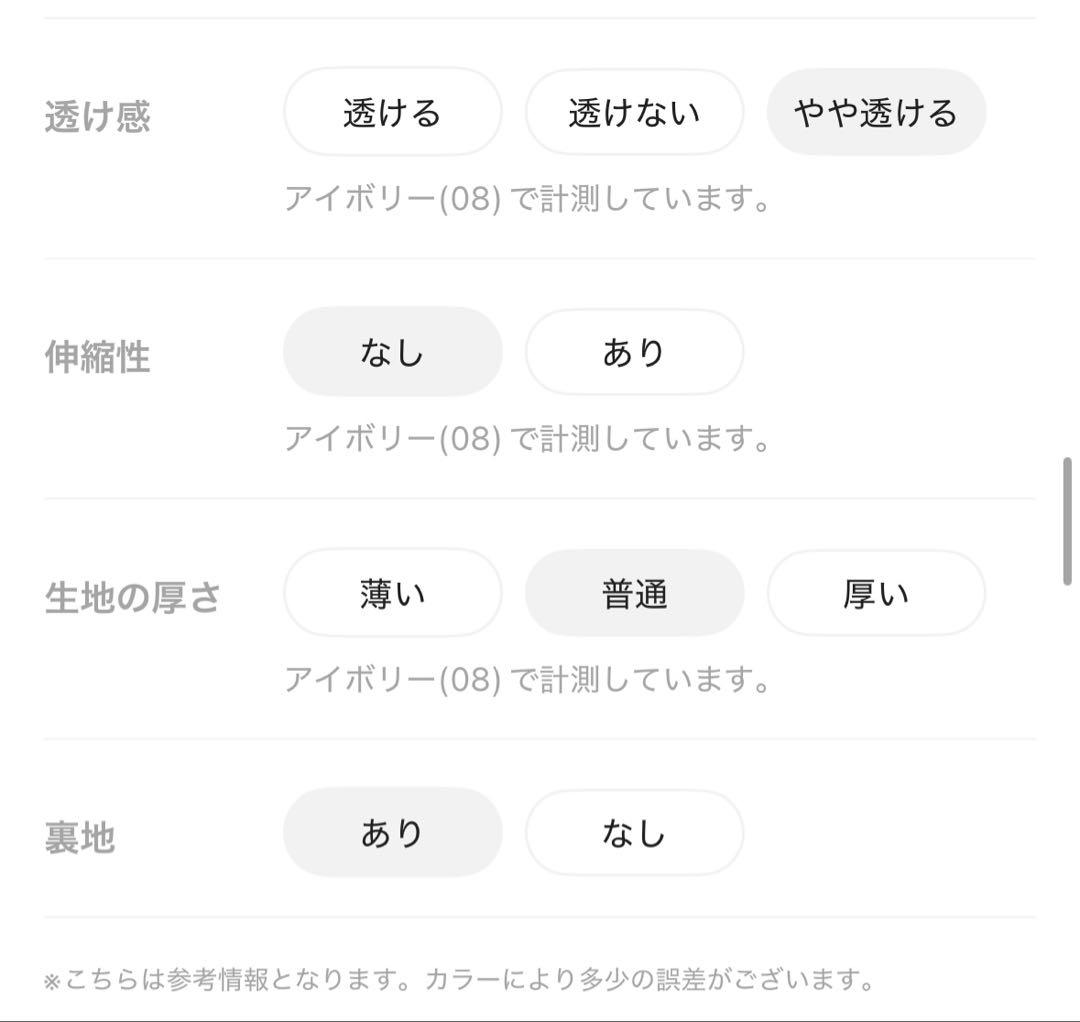Choose the やや透ける pill button
This screenshot has width=1080, height=1022.
[876, 112]
